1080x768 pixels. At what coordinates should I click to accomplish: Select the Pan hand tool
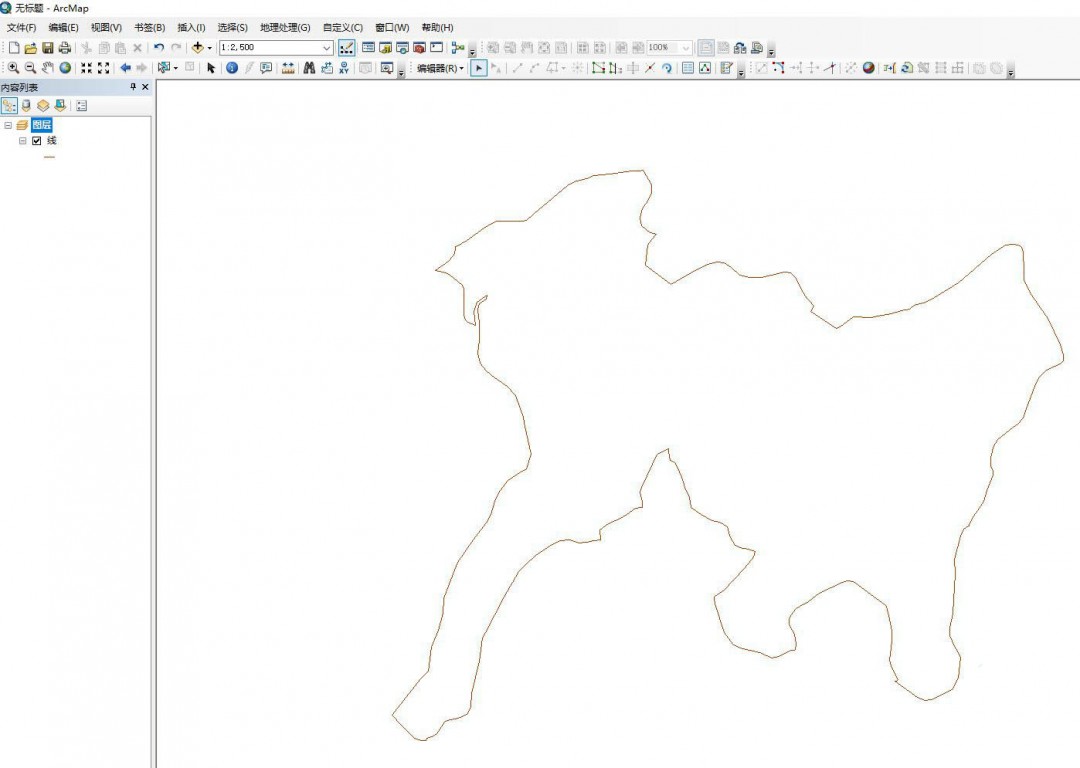pyautogui.click(x=47, y=68)
